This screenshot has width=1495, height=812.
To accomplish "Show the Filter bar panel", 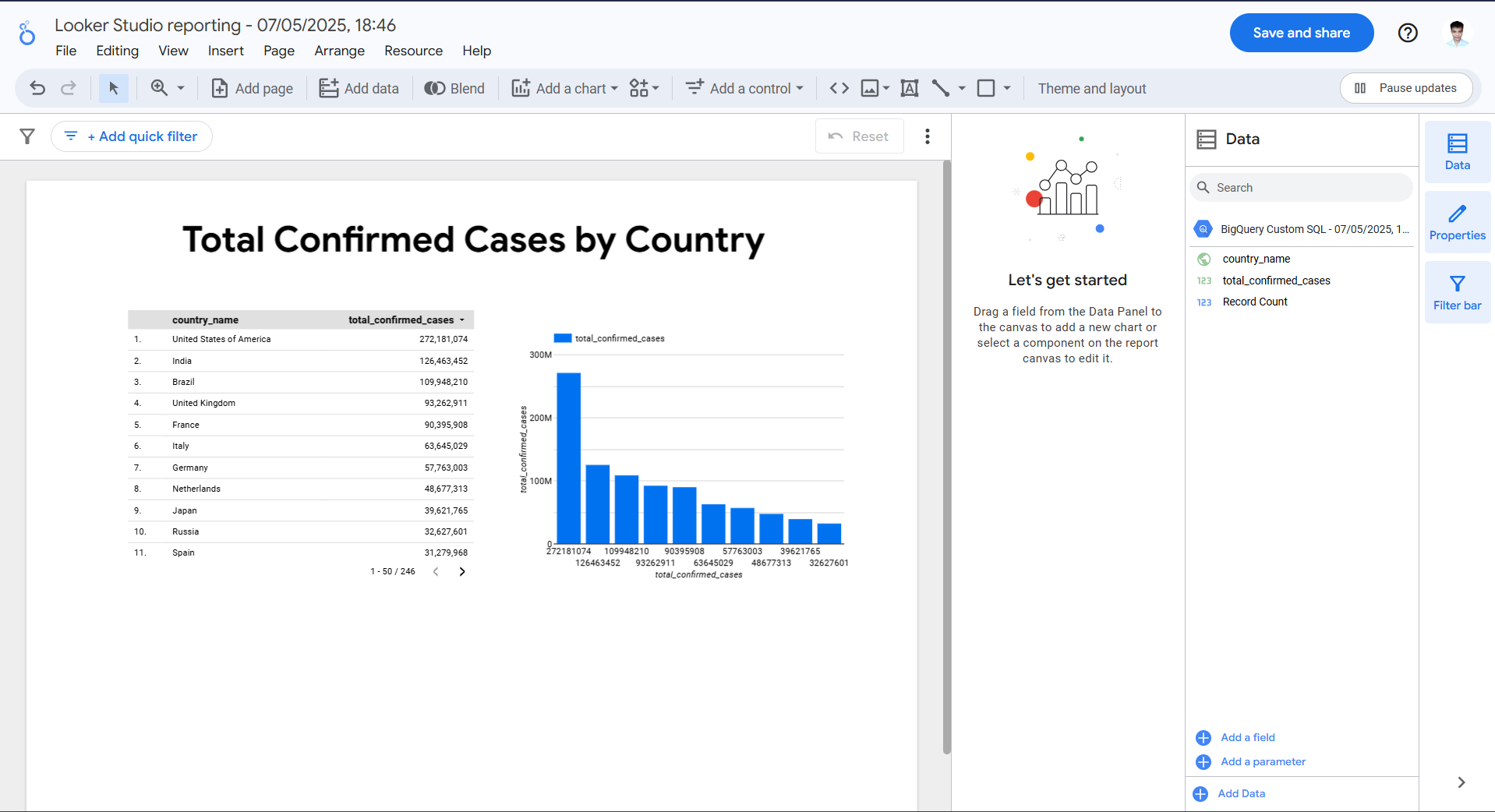I will [x=1456, y=292].
